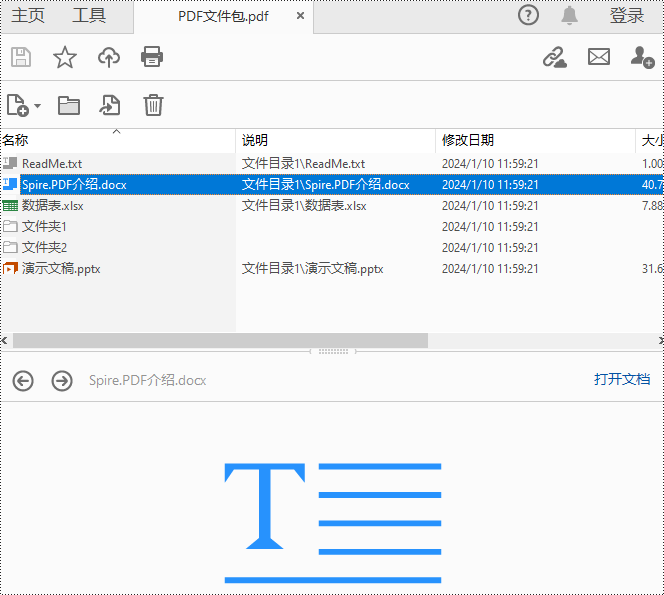Click the 文件夹2 folder icon

pyautogui.click(x=10, y=247)
